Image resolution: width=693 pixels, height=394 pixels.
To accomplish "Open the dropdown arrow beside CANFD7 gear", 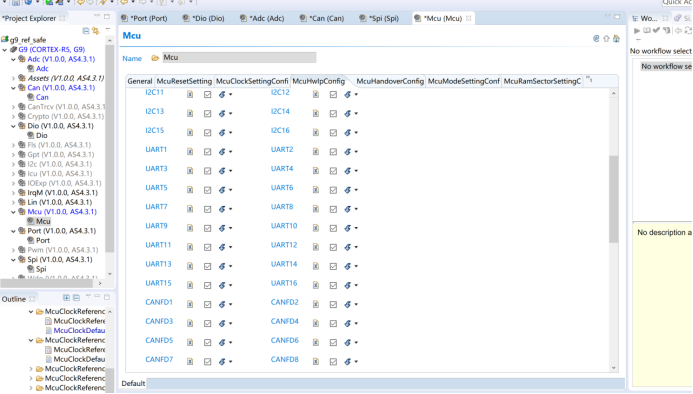I will 231,362.
